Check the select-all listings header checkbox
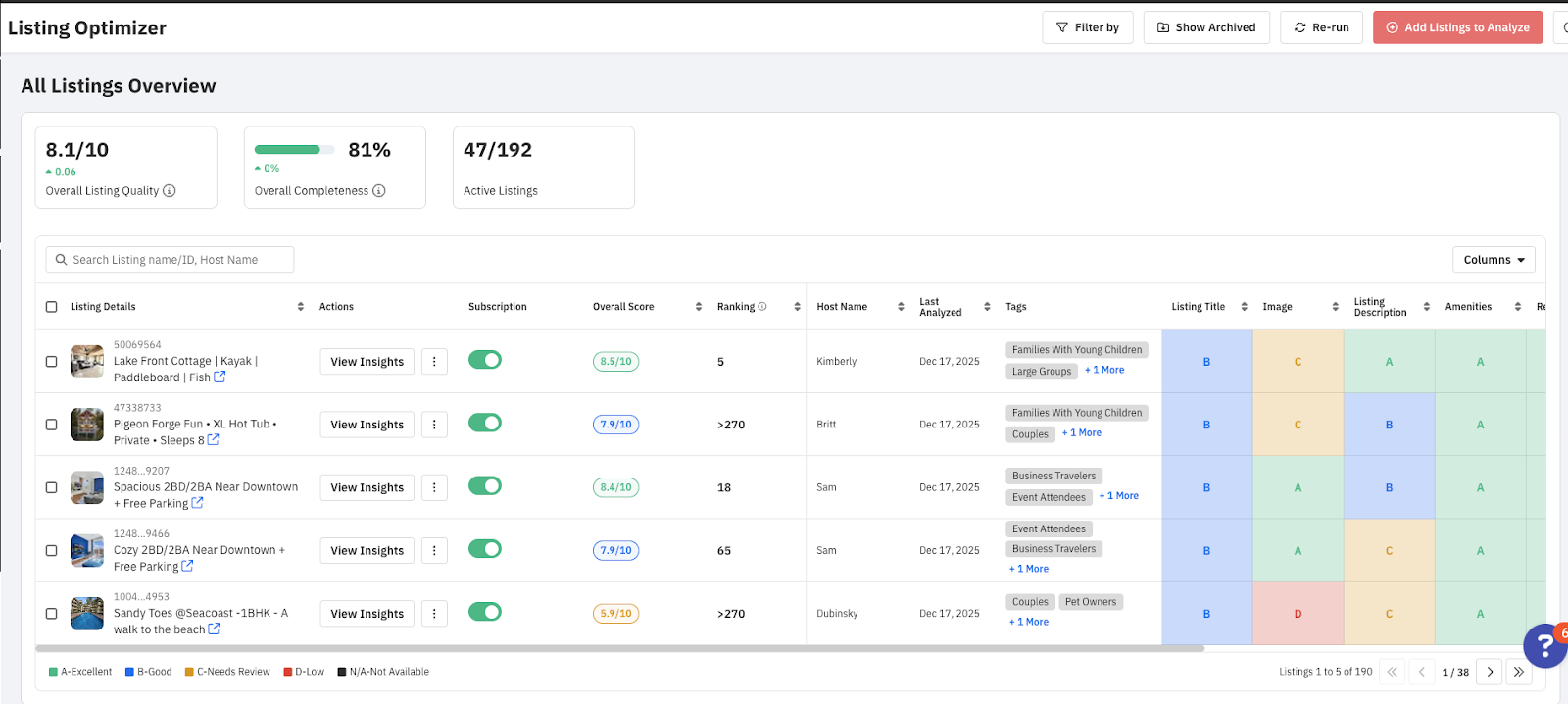Image resolution: width=1568 pixels, height=704 pixels. [x=52, y=307]
